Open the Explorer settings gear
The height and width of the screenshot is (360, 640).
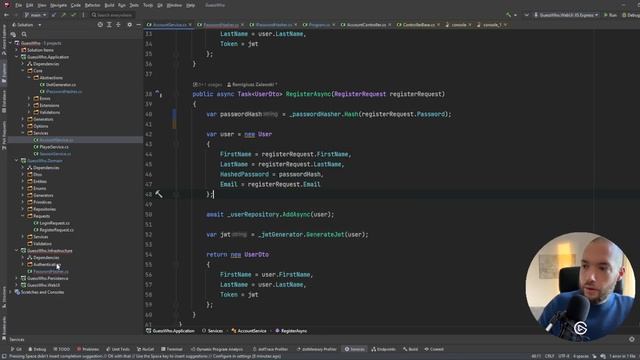click(129, 25)
